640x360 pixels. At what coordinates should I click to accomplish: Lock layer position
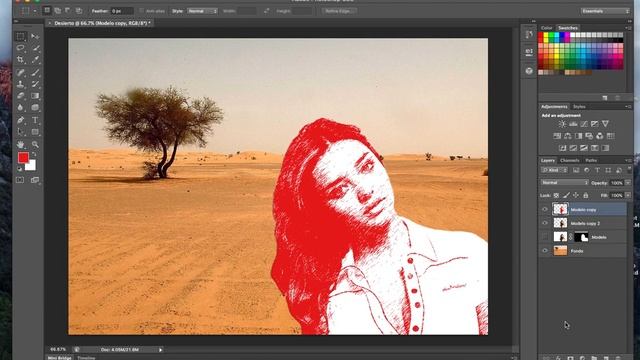click(x=576, y=196)
